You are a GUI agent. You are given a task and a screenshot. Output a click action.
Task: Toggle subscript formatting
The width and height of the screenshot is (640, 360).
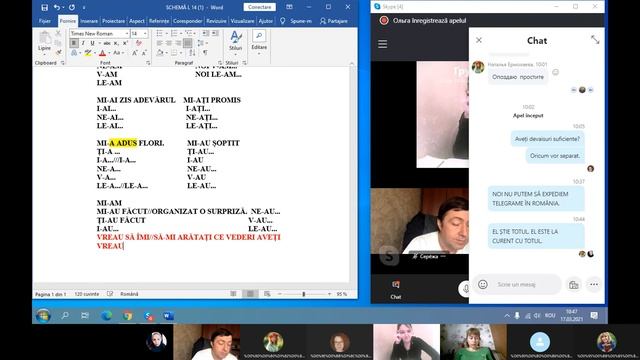click(x=116, y=43)
